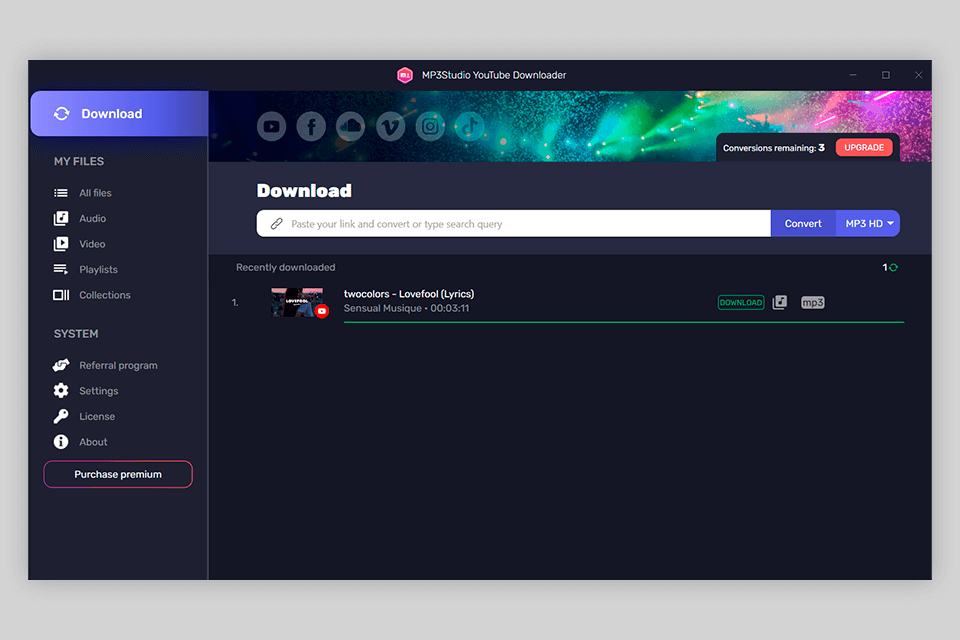Select the Download tab in sidebar
This screenshot has height=640, width=960.
[x=118, y=114]
